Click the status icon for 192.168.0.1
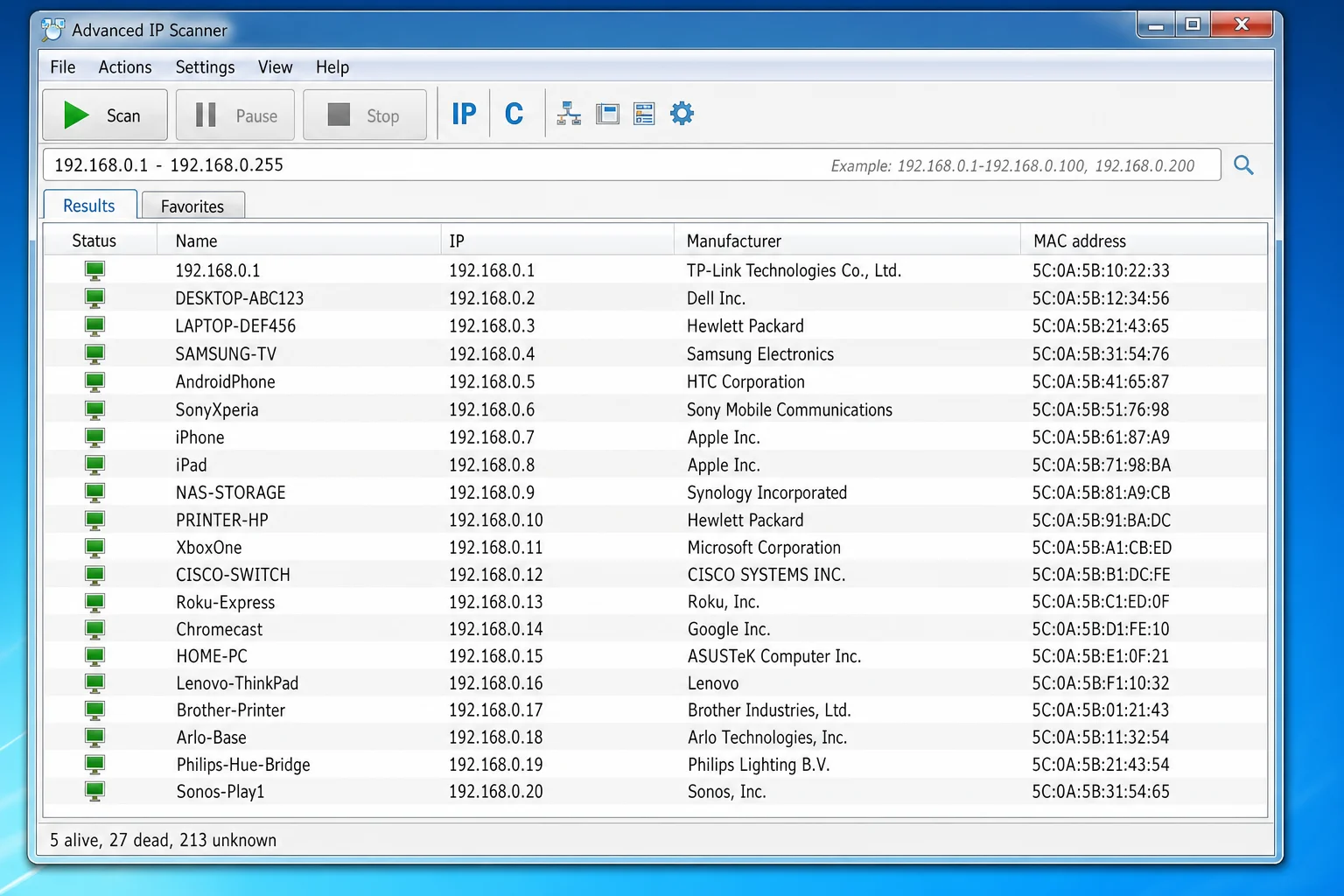This screenshot has height=896, width=1344. click(x=94, y=270)
